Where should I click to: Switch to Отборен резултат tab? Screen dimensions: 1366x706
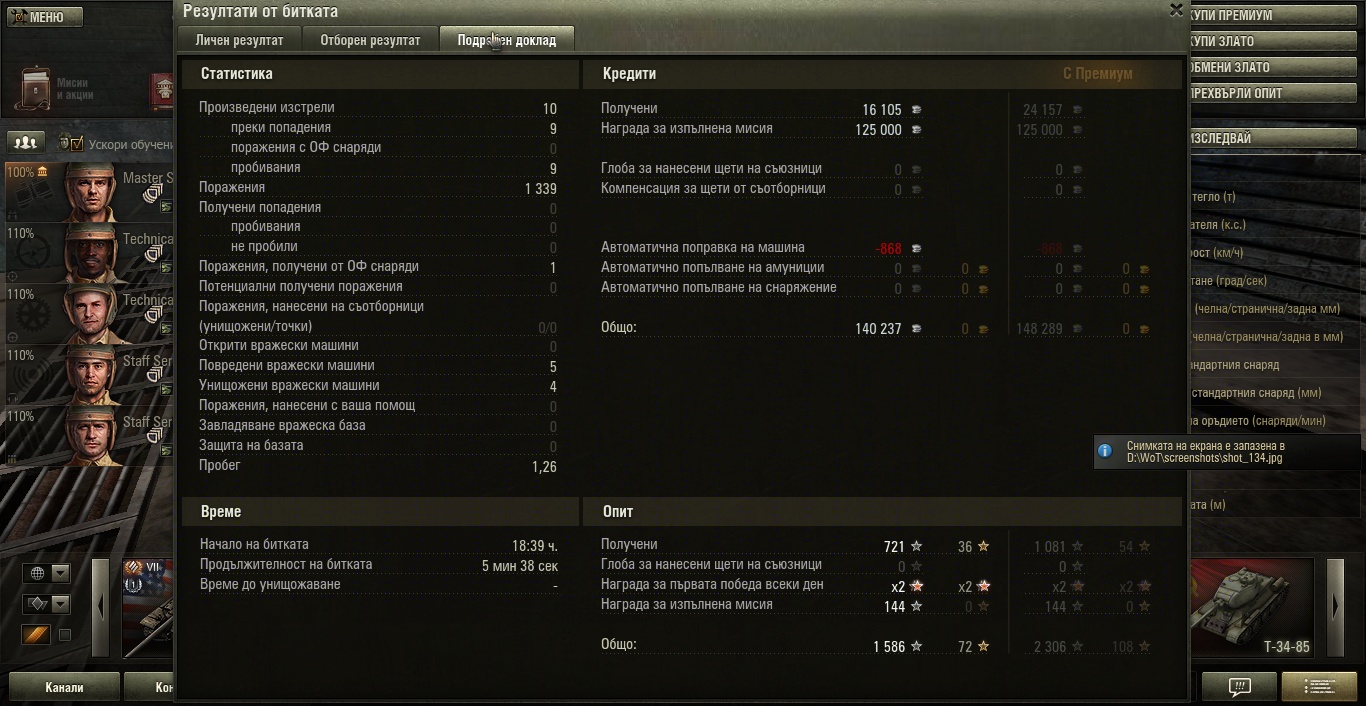pos(370,40)
